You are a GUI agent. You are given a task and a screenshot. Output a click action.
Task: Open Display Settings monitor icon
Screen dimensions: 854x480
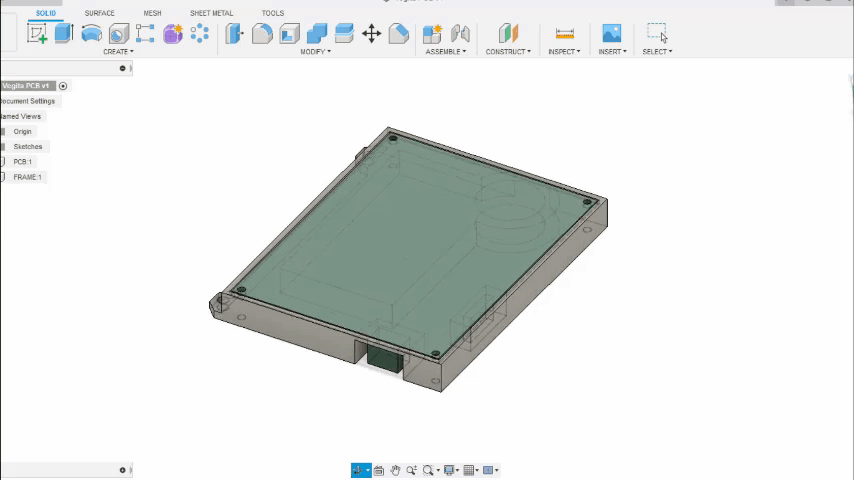[449, 470]
